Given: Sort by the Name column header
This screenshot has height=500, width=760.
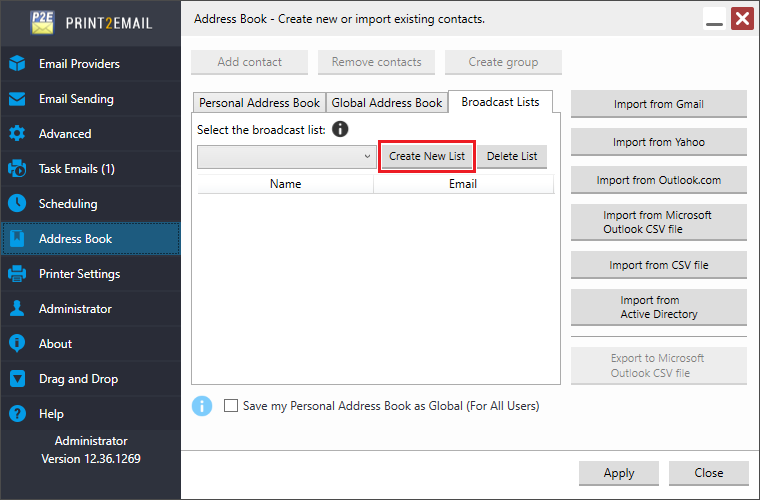Looking at the screenshot, I should [285, 184].
